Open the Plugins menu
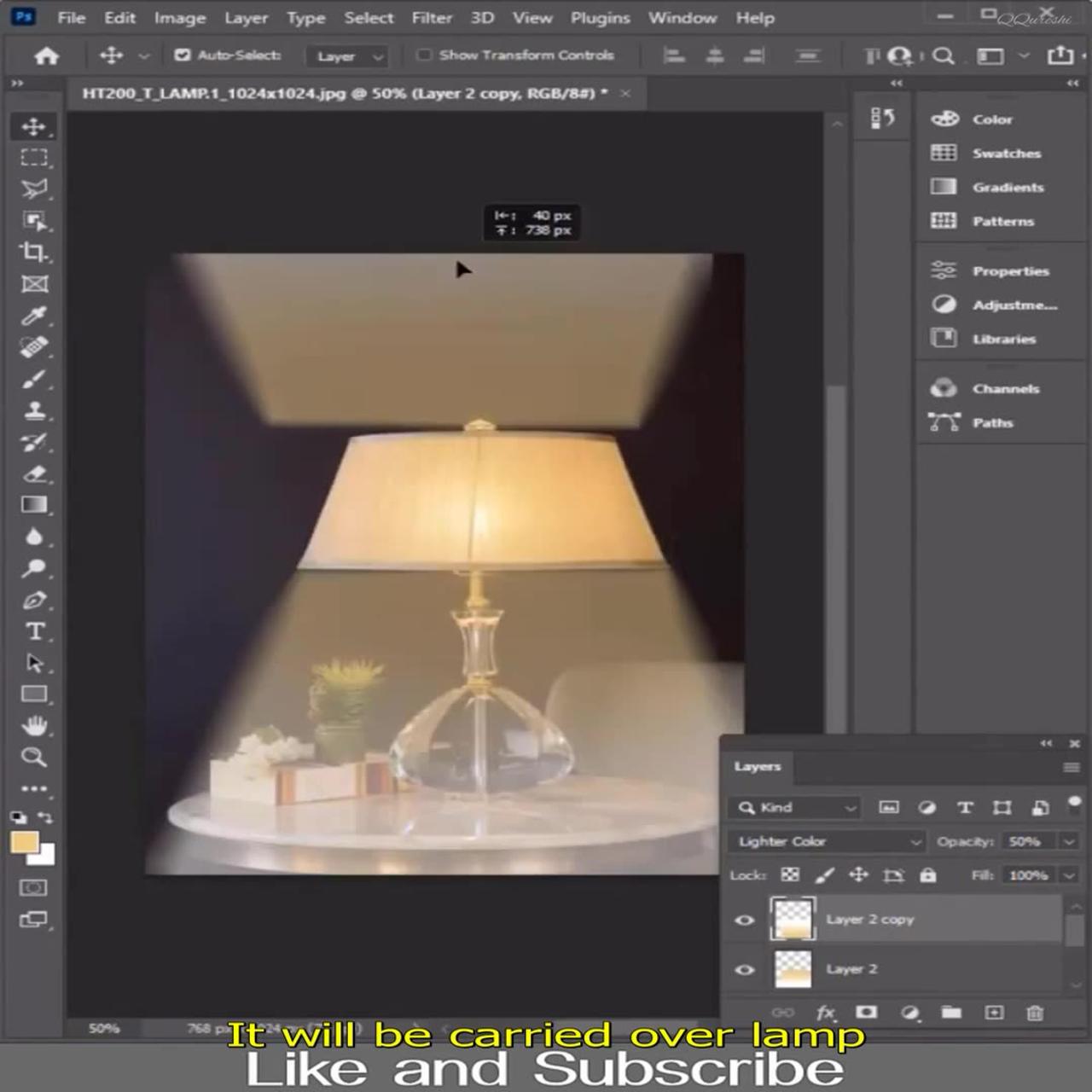Screen dimensions: 1092x1092 [601, 18]
